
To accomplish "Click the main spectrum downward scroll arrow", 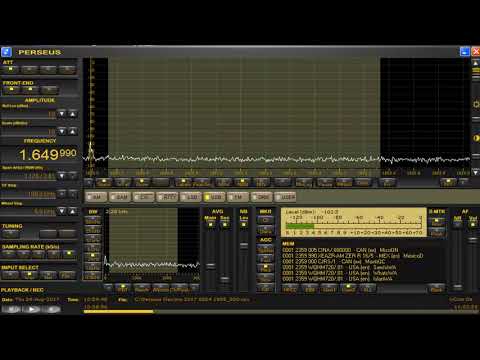I will click(x=475, y=172).
